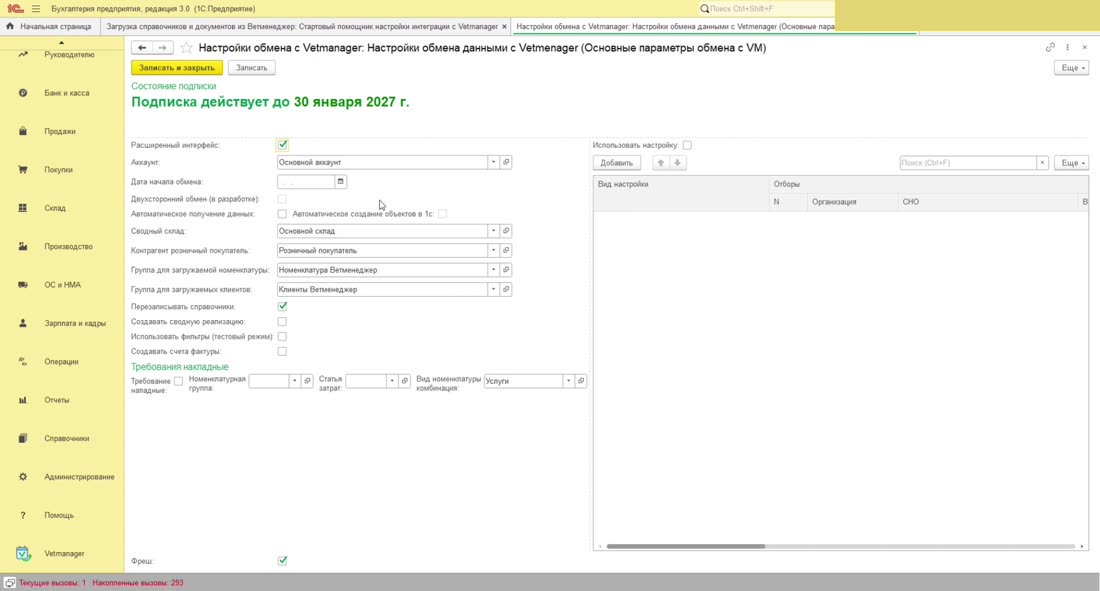Move the setting row down with arrow icon

coord(677,163)
